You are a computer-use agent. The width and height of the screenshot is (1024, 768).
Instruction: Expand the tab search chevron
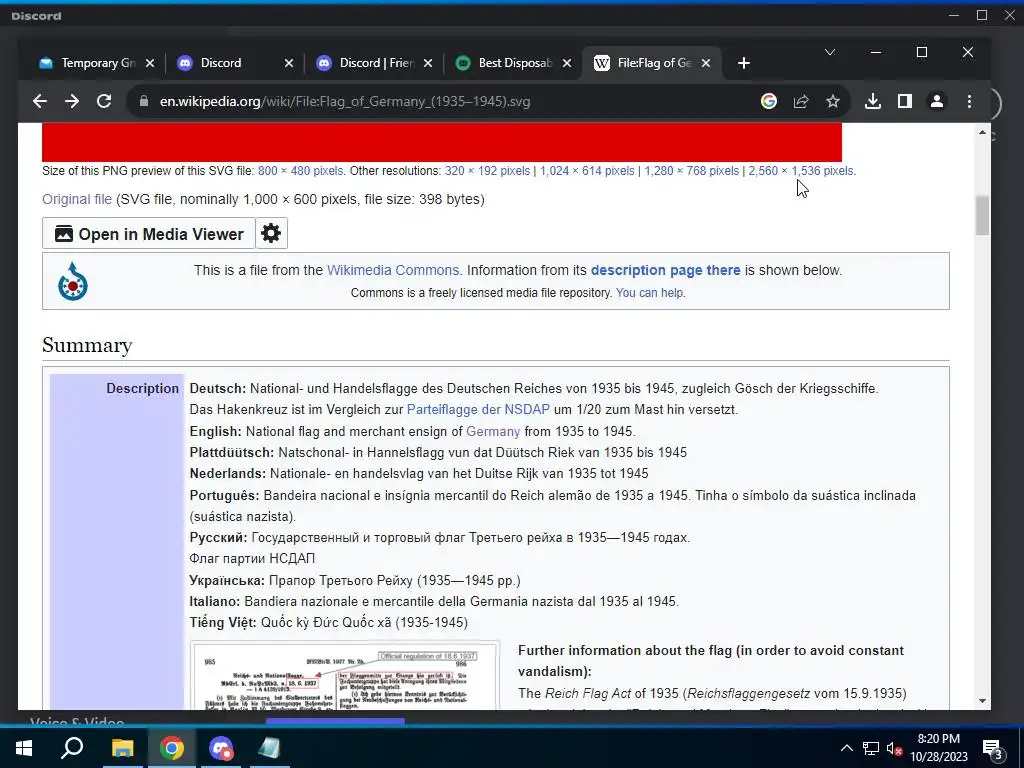point(830,52)
